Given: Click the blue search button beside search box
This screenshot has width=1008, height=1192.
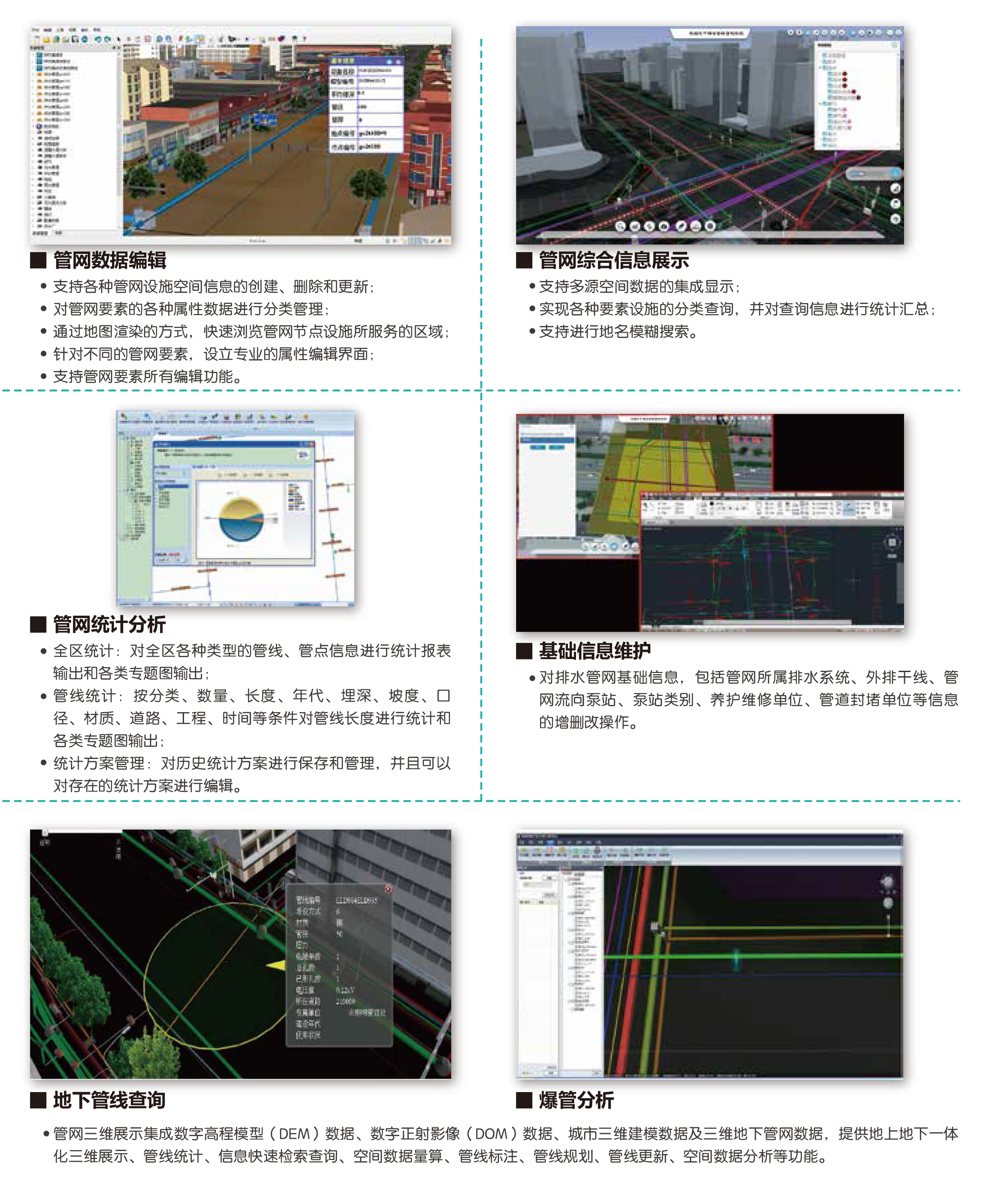Looking at the screenshot, I should point(895,173).
